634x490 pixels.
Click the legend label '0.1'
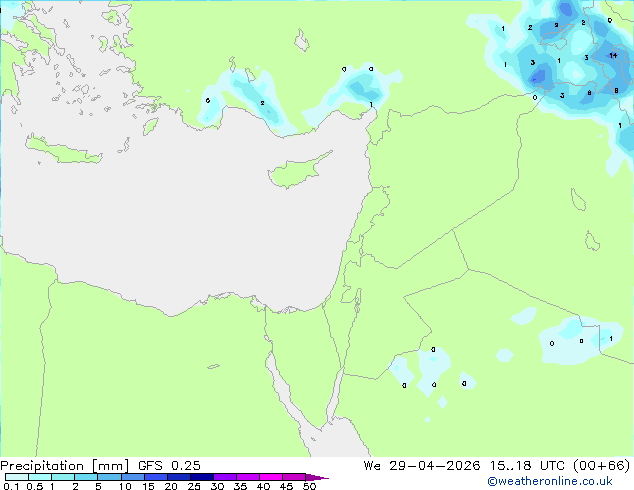(11, 486)
